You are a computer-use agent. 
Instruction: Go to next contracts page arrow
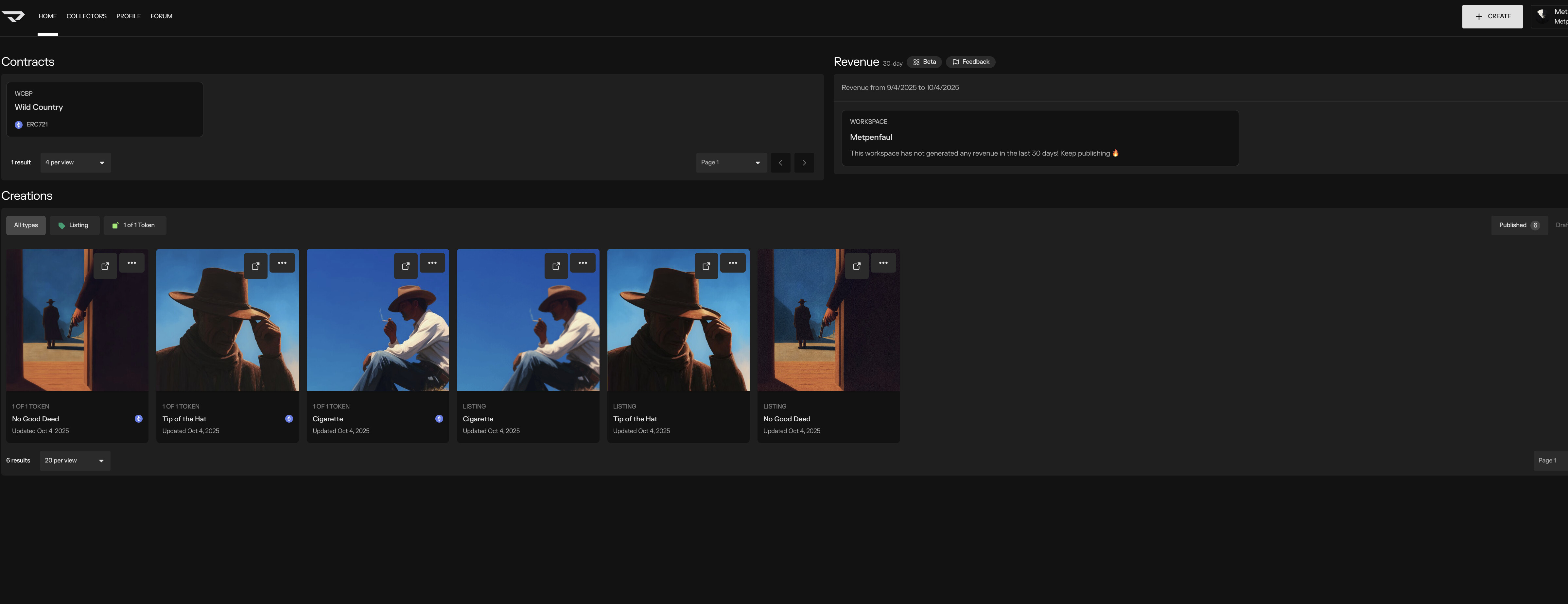pyautogui.click(x=804, y=162)
